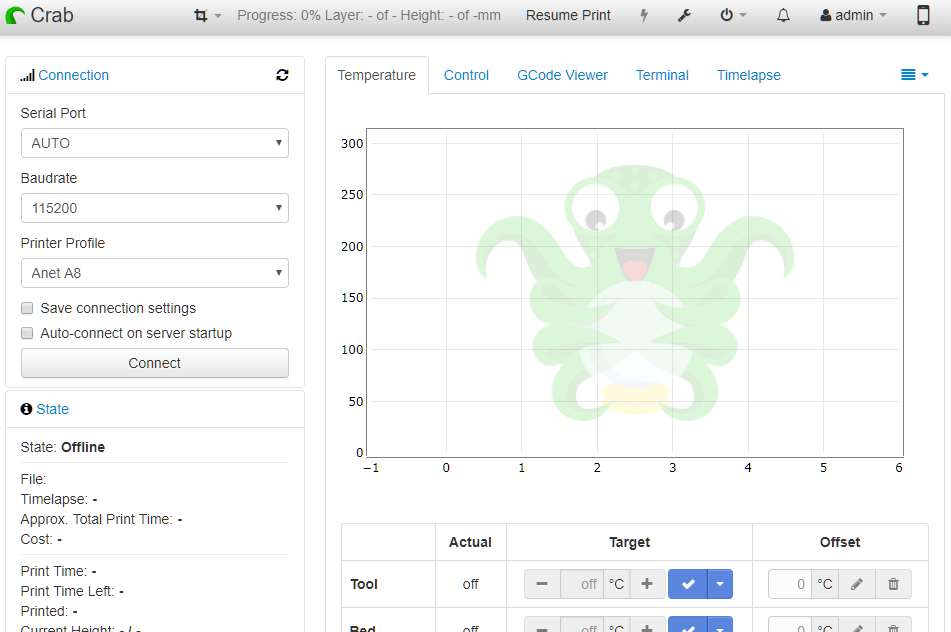Image resolution: width=951 pixels, height=632 pixels.
Task: Open the Timelapse tab
Action: pos(748,75)
